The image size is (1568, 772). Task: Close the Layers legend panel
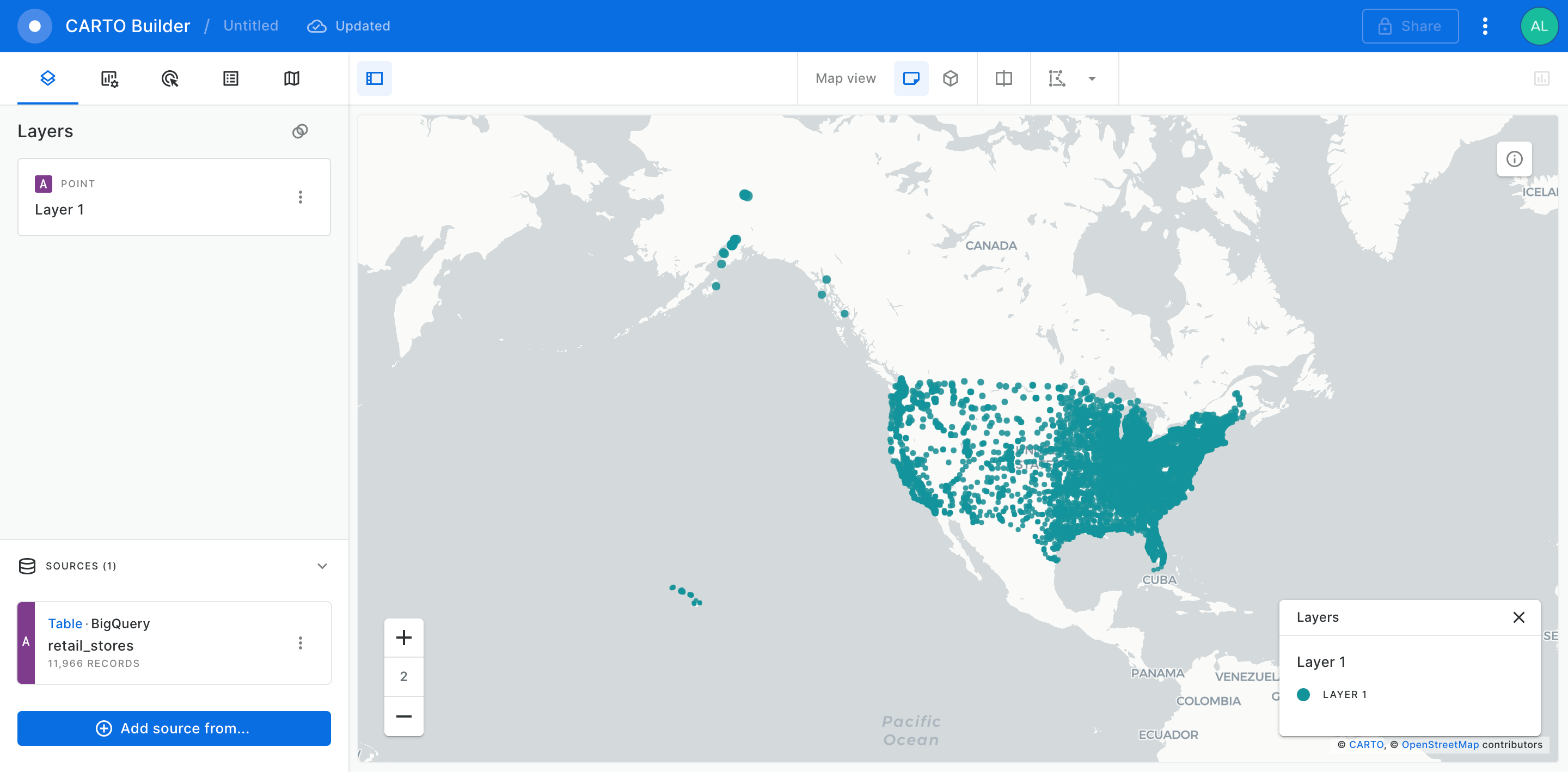tap(1518, 617)
